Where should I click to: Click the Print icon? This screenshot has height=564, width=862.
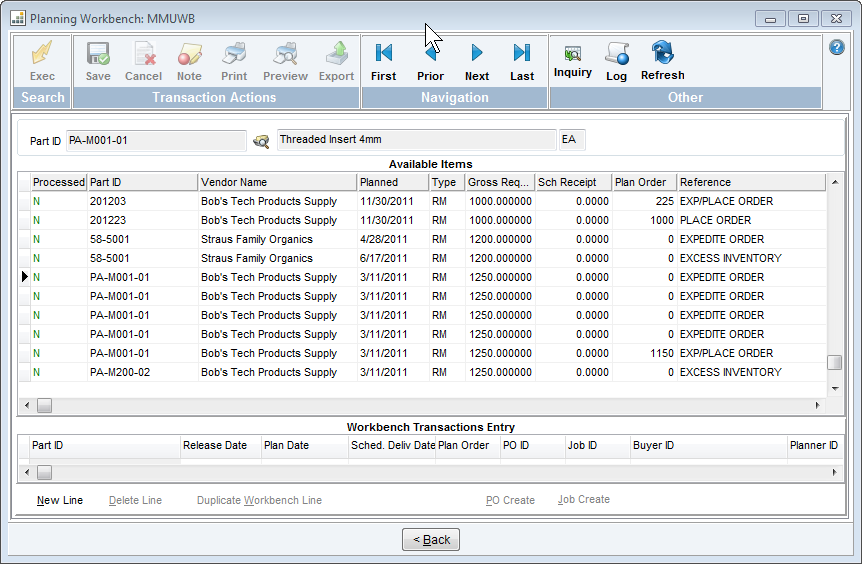[234, 60]
